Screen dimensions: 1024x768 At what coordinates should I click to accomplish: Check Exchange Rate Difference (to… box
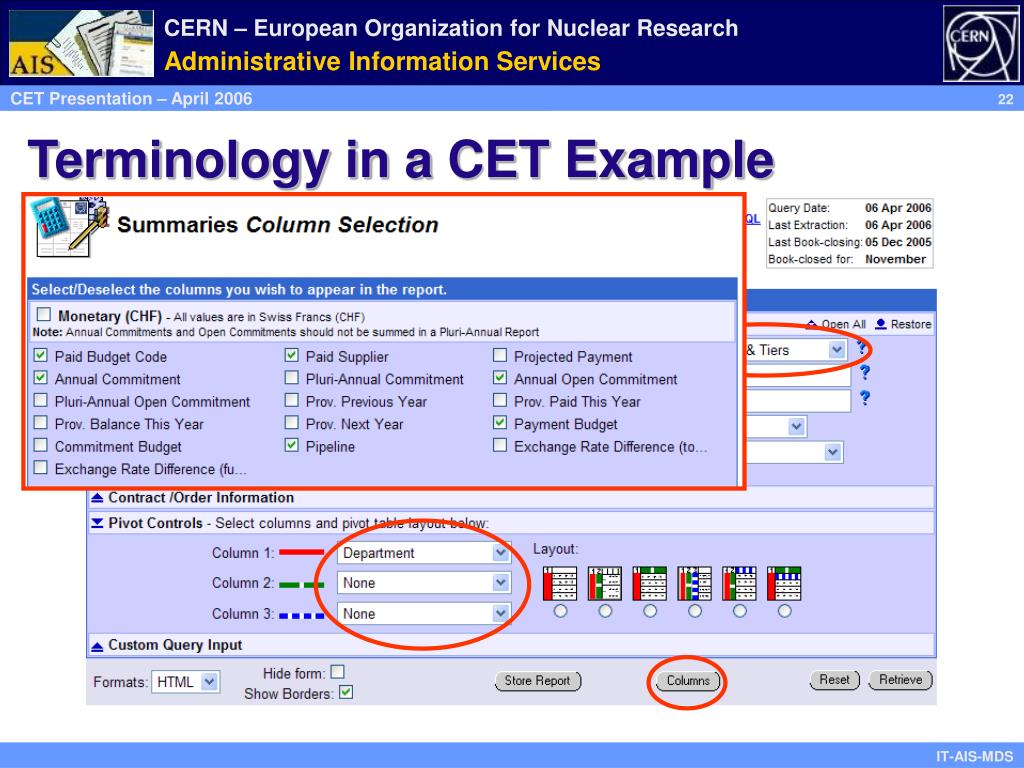point(500,445)
